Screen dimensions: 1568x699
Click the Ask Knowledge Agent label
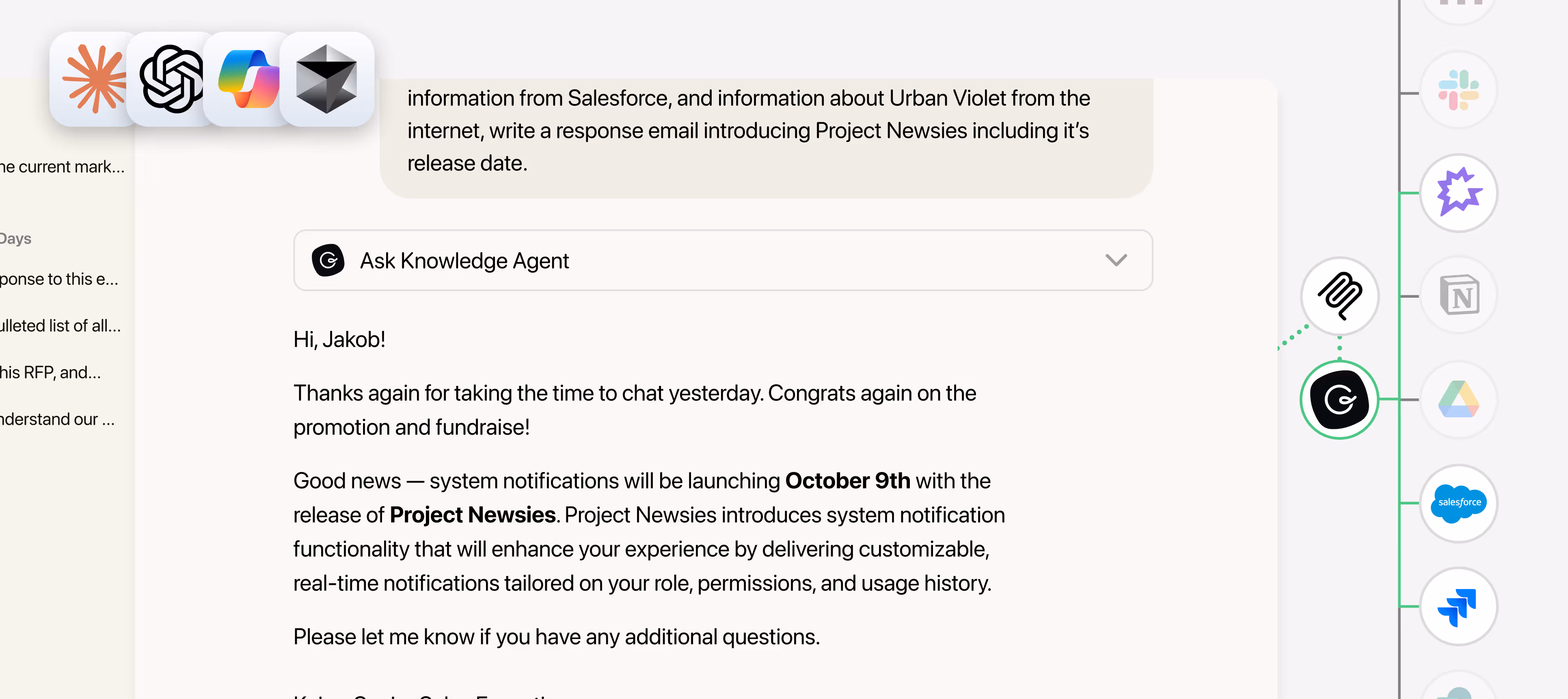(x=464, y=261)
